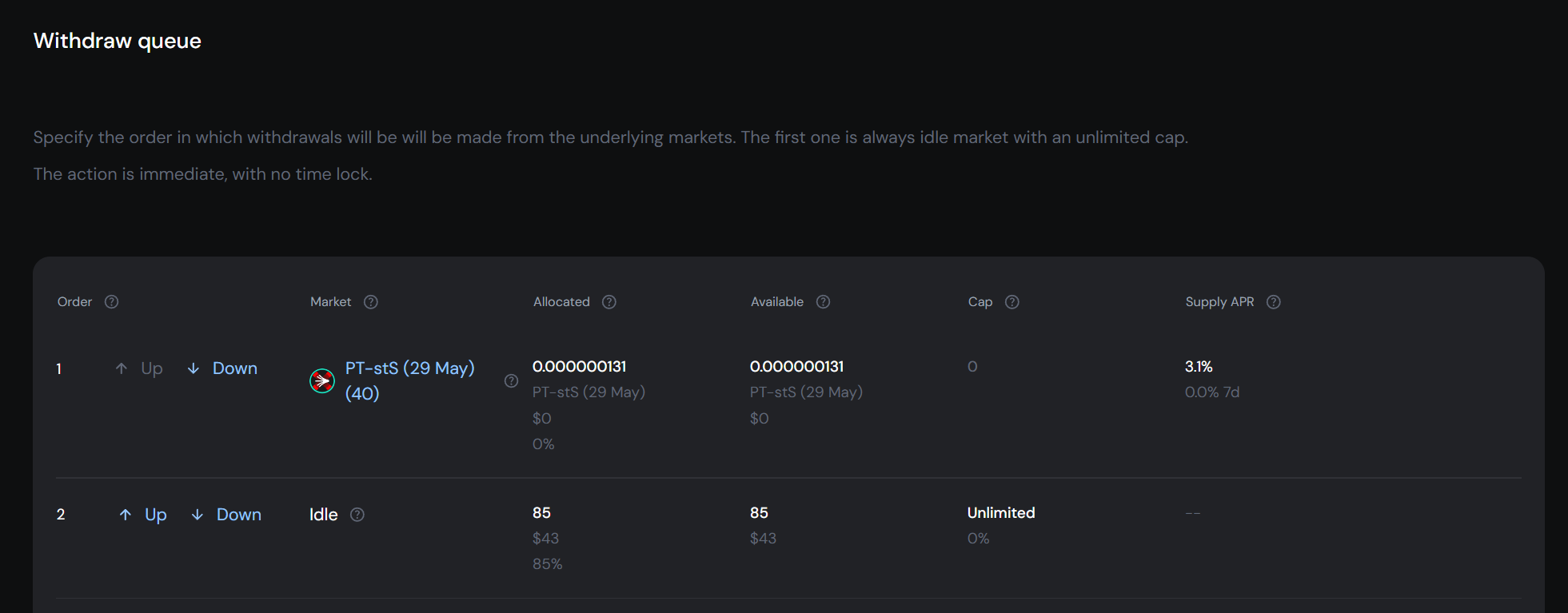Click the Available column question mark icon
Screen dimensions: 1568x613
tap(823, 302)
